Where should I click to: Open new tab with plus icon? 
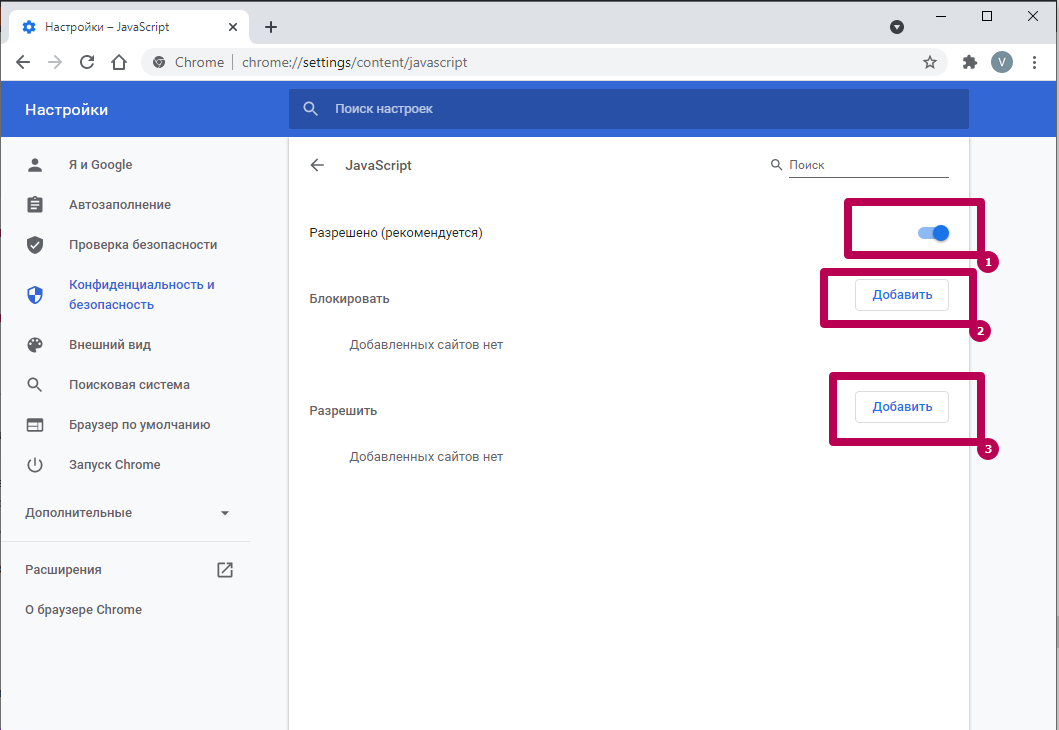[271, 27]
